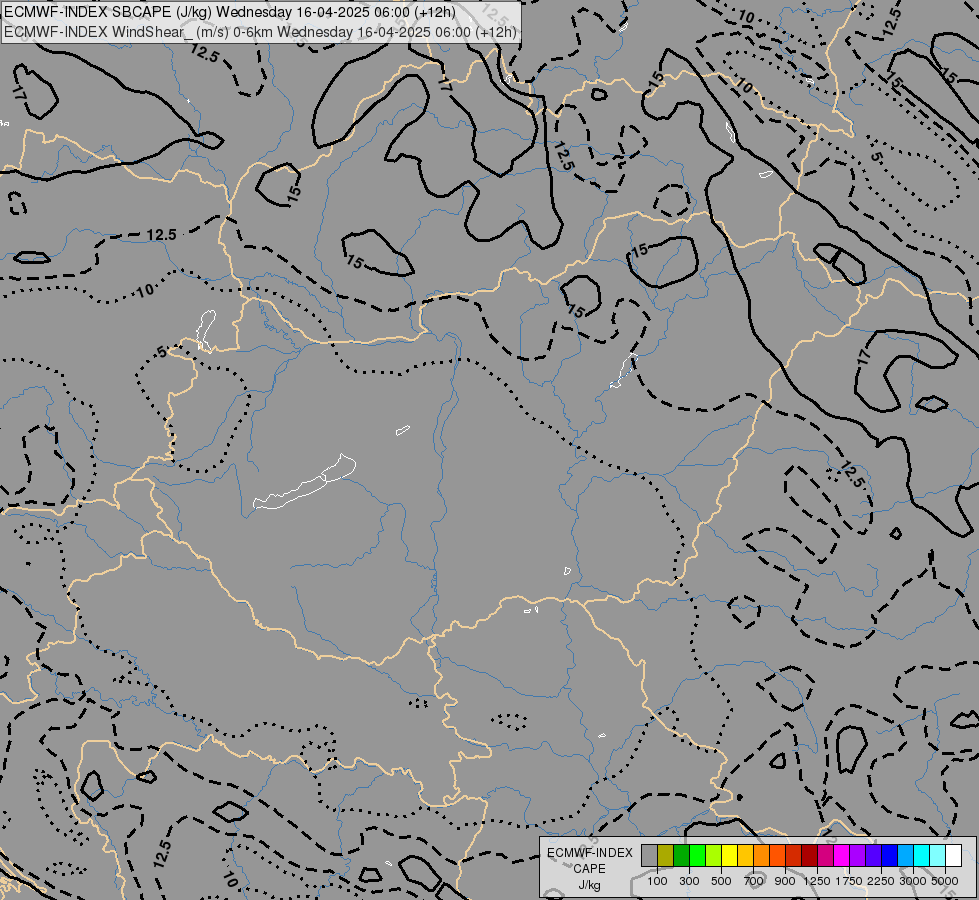Click the white lake outline in map center
The image size is (979, 900).
coord(305,484)
